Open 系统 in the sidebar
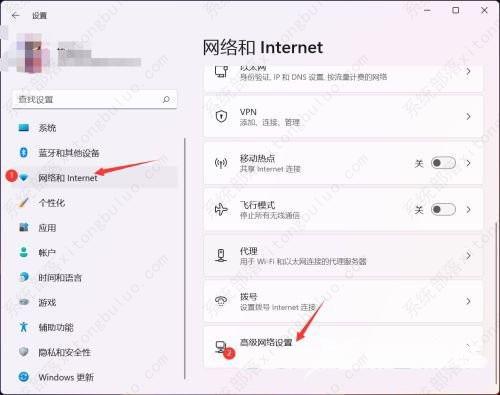This screenshot has width=500, height=395. (95, 128)
